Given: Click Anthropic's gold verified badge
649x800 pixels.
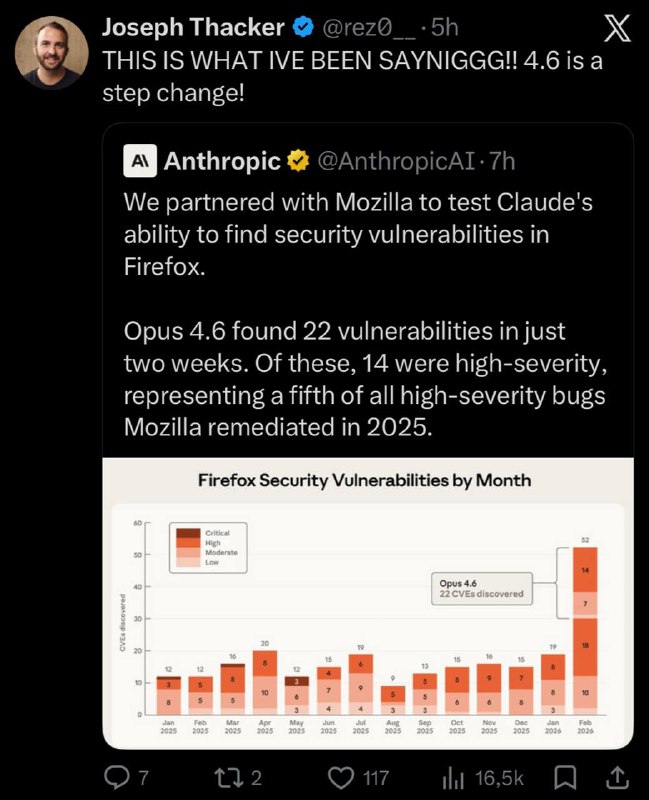Looking at the screenshot, I should click(298, 160).
